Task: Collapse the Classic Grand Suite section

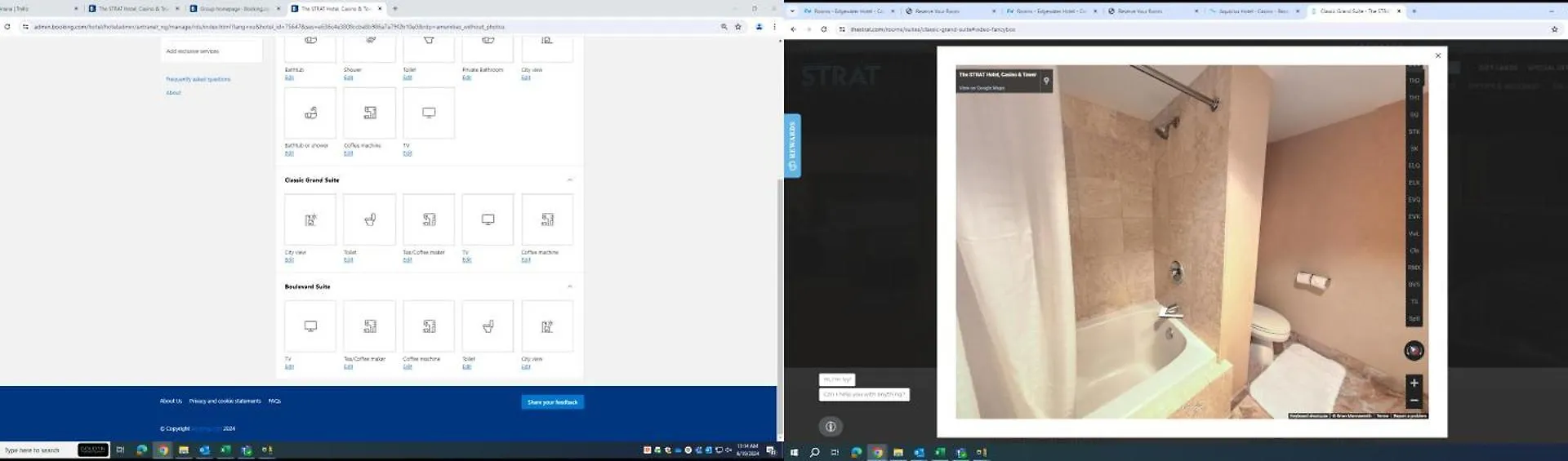Action: (x=569, y=180)
